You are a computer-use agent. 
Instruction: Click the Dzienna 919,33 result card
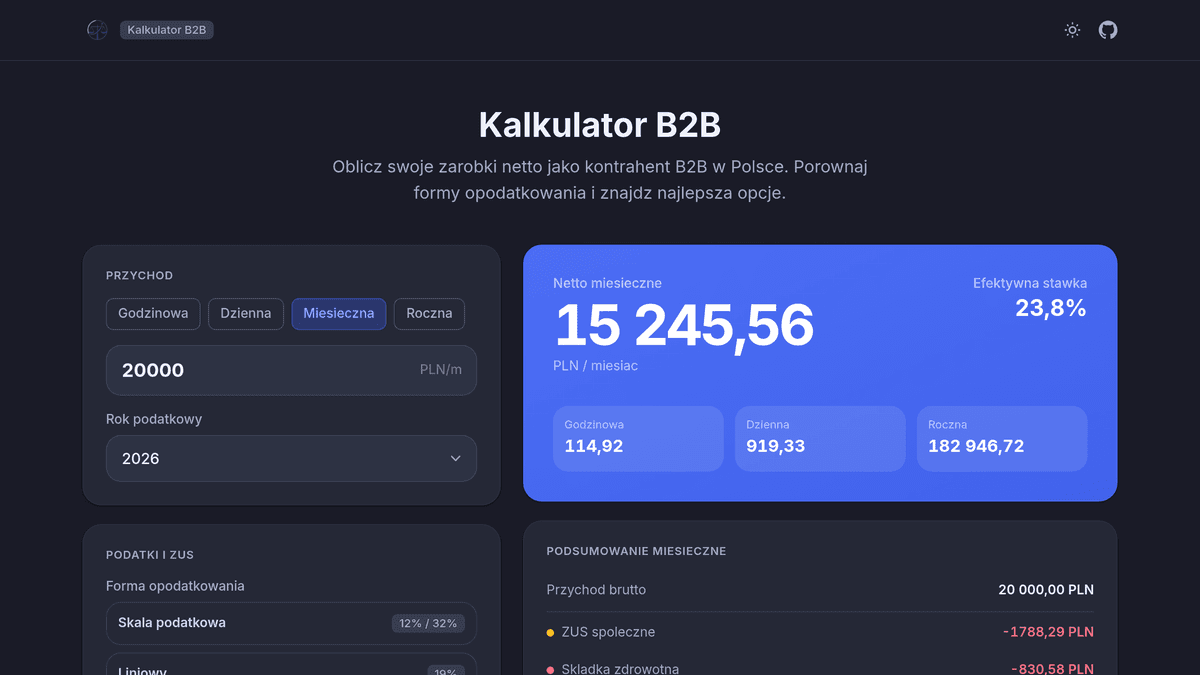(819, 438)
